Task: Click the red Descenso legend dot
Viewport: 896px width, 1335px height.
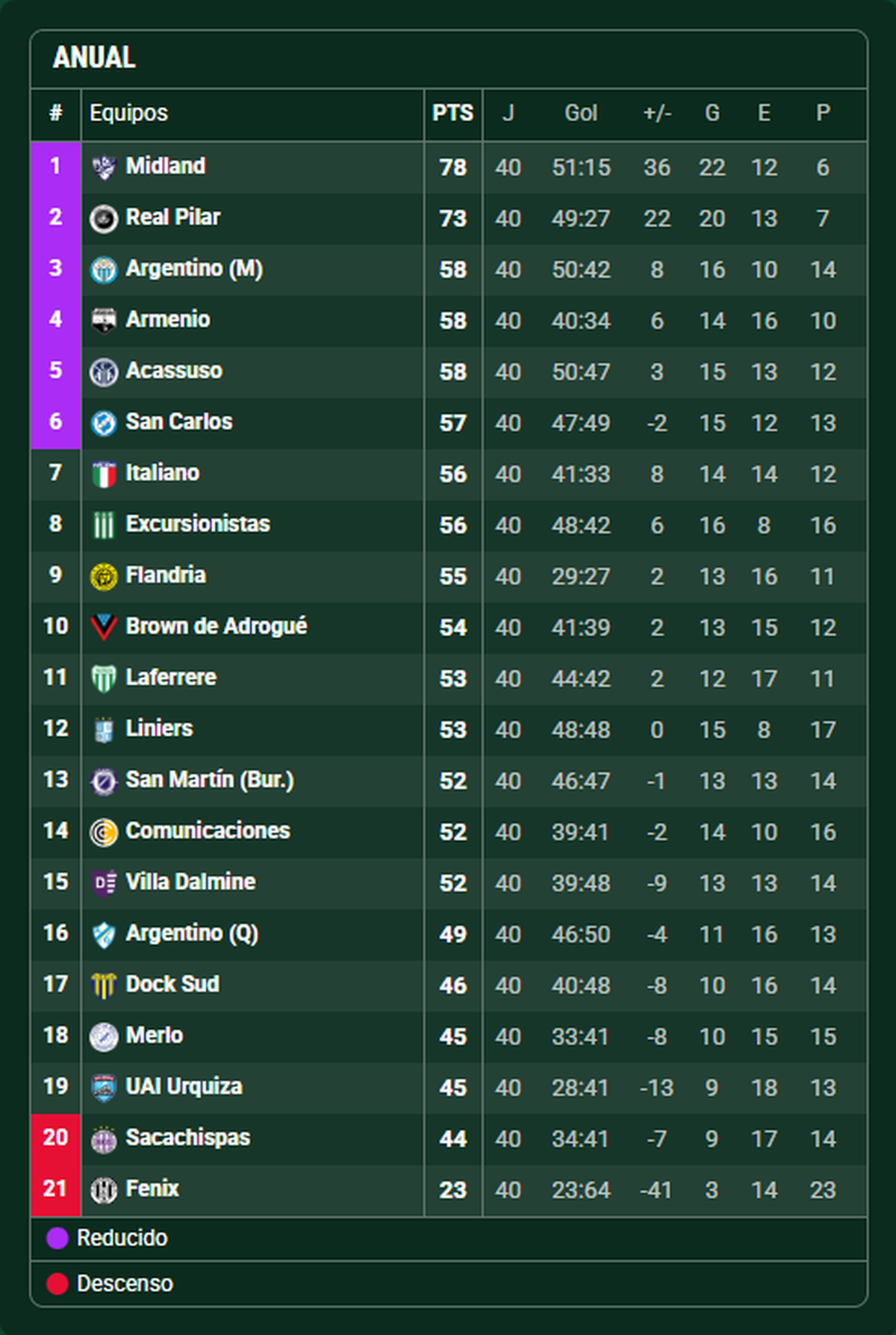Action: 57,1283
